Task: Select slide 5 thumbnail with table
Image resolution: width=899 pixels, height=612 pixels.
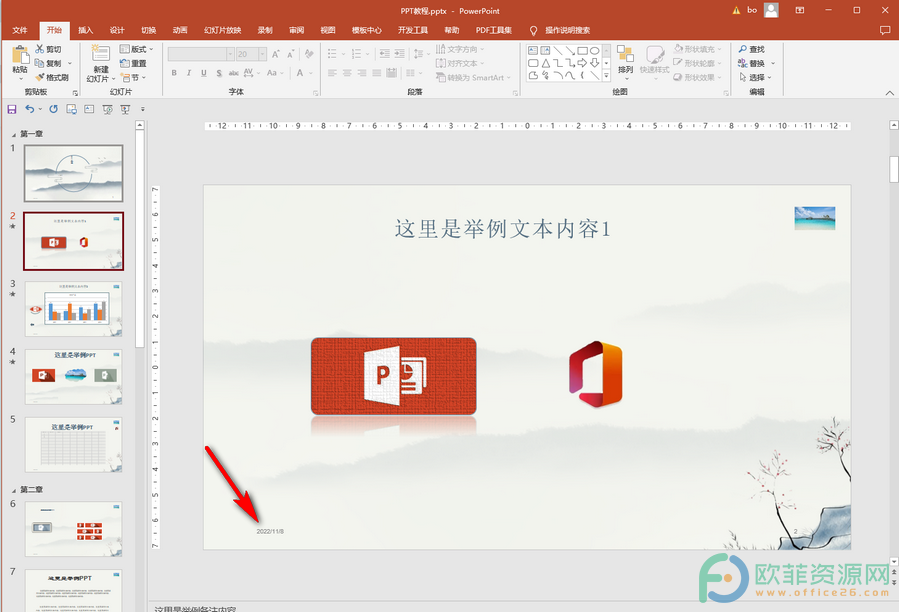Action: [73, 445]
